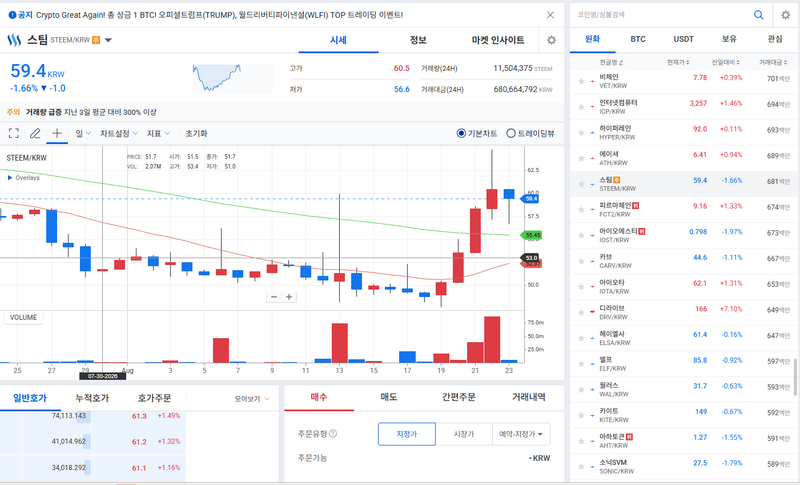Viewport: 800px width, 485px height.
Task: Click the market list scrollbar
Action: (795, 376)
